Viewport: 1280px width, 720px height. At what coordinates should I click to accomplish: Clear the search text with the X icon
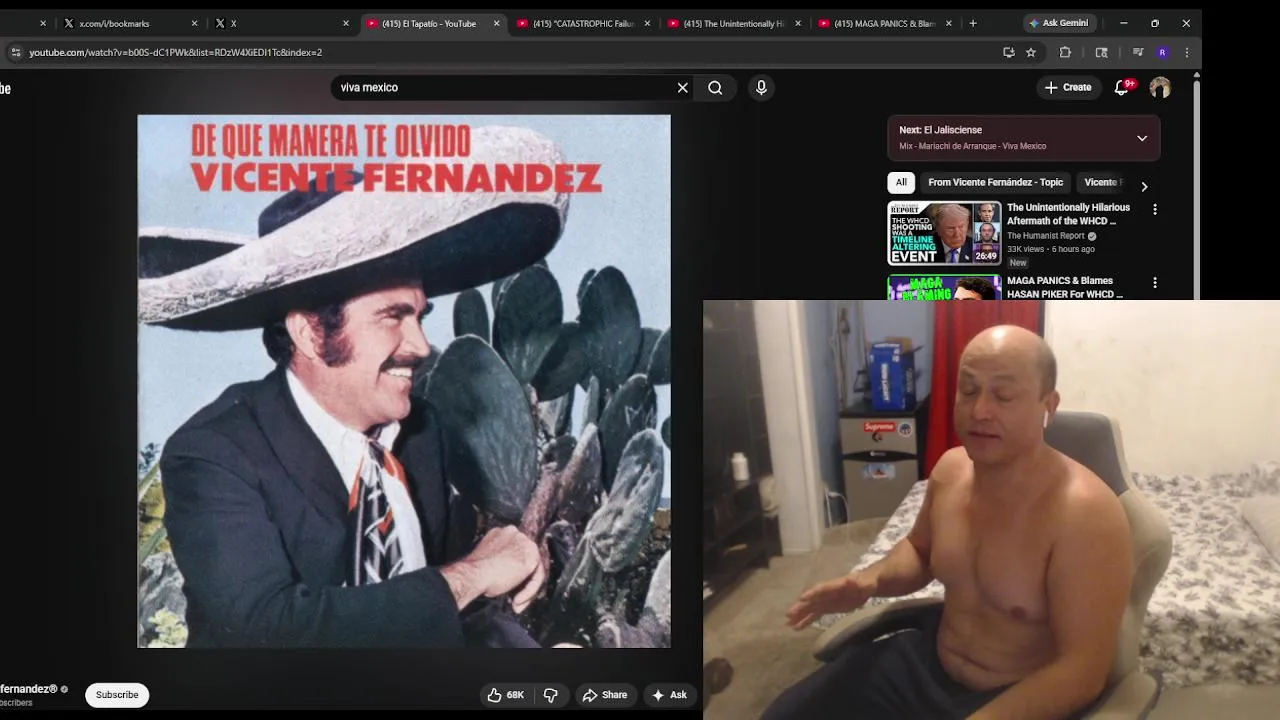tap(683, 88)
